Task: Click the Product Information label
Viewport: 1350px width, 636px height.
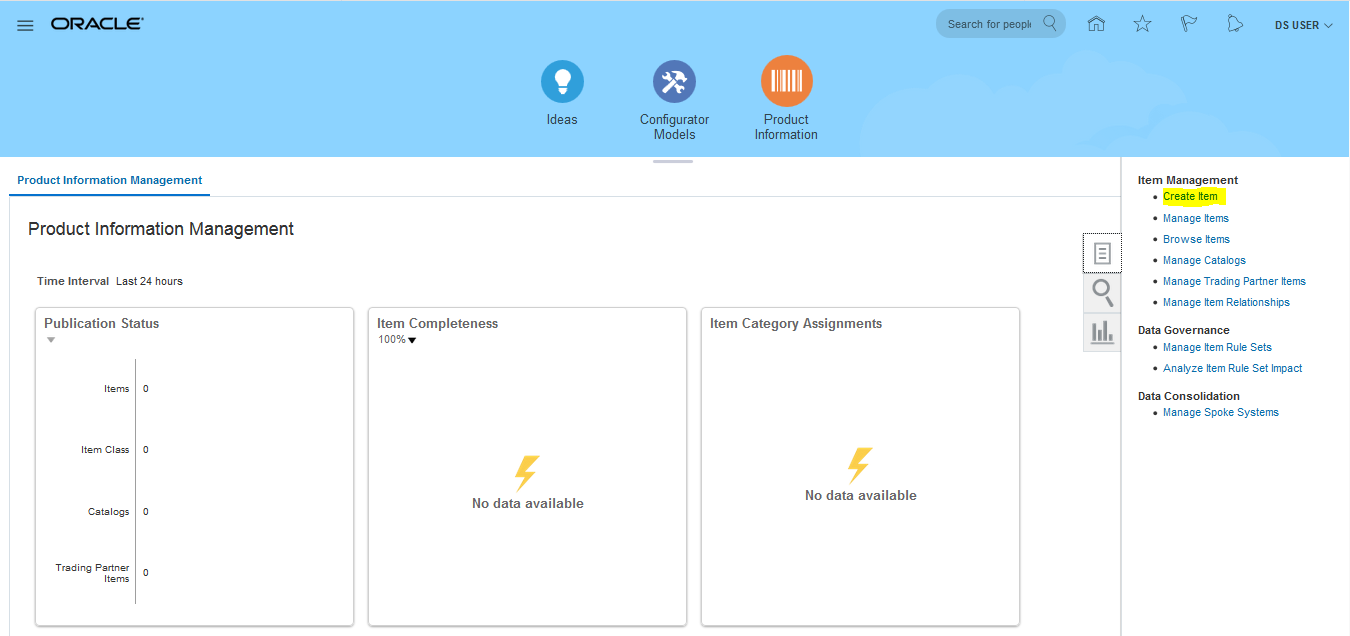Action: [x=786, y=127]
